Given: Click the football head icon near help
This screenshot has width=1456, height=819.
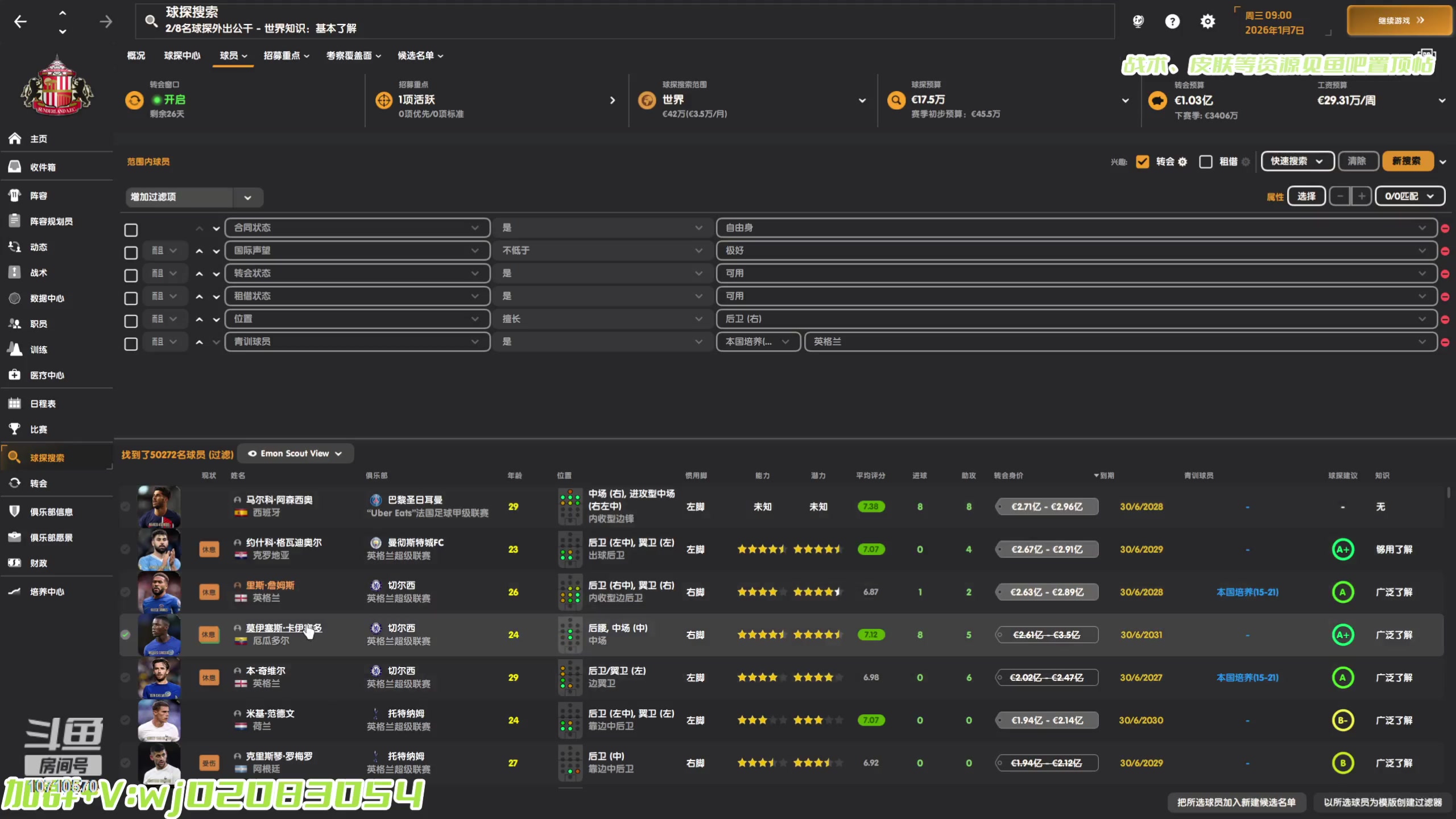Looking at the screenshot, I should coord(1138,21).
